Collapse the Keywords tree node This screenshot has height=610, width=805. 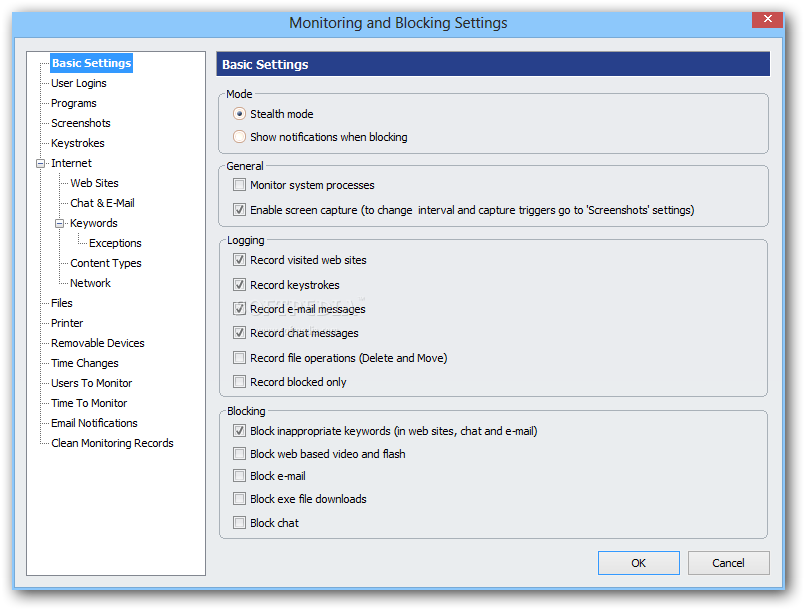coord(60,223)
